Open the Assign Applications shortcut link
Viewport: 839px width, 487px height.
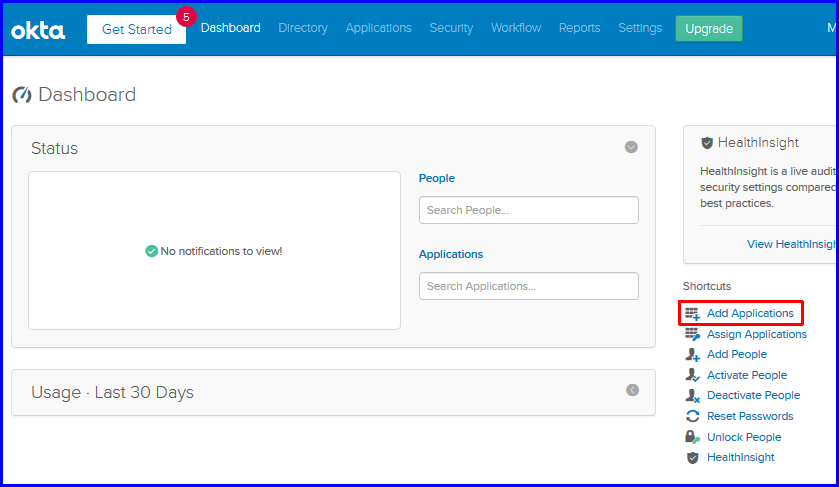757,334
